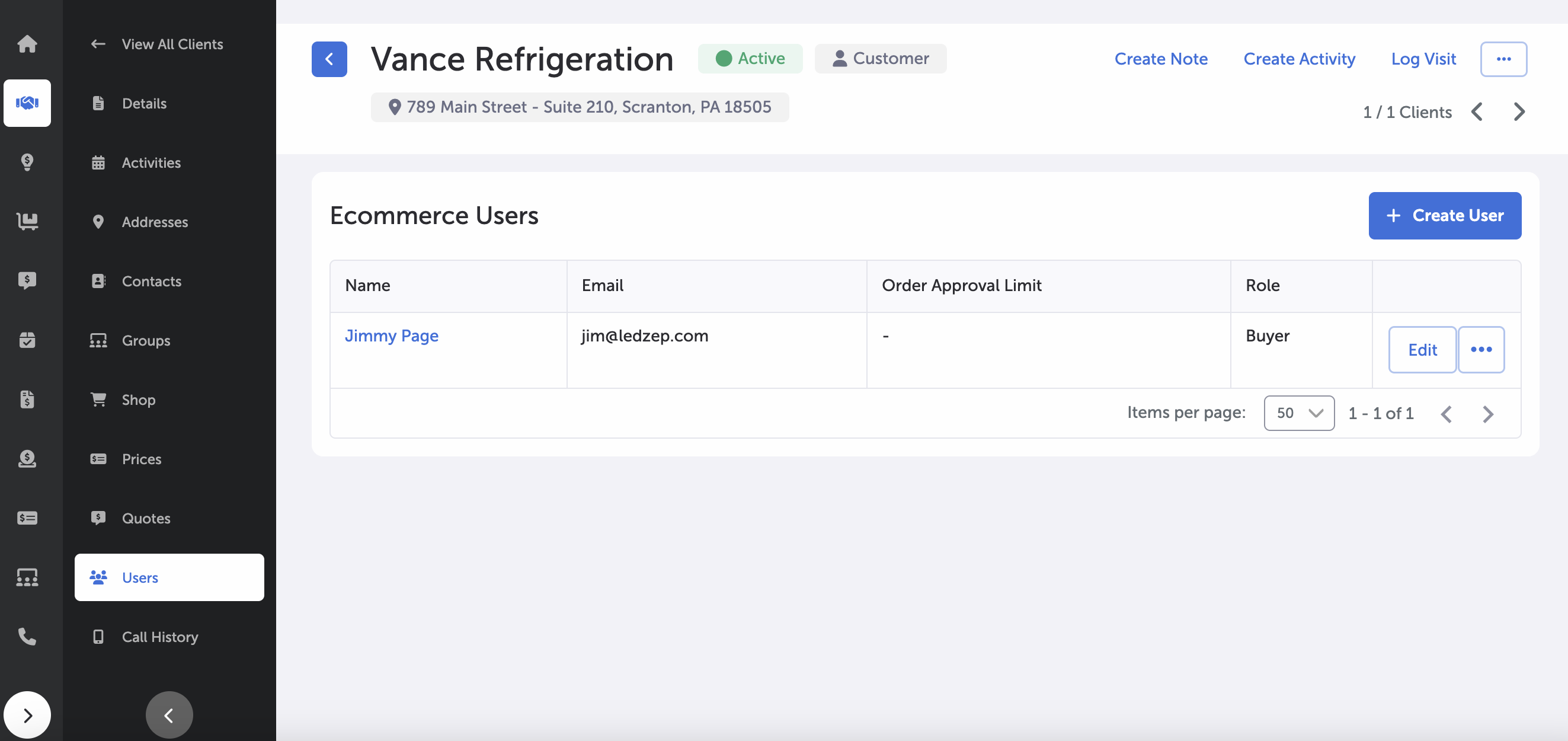The height and width of the screenshot is (741, 1568).
Task: Click the Create User button
Action: [x=1444, y=216]
